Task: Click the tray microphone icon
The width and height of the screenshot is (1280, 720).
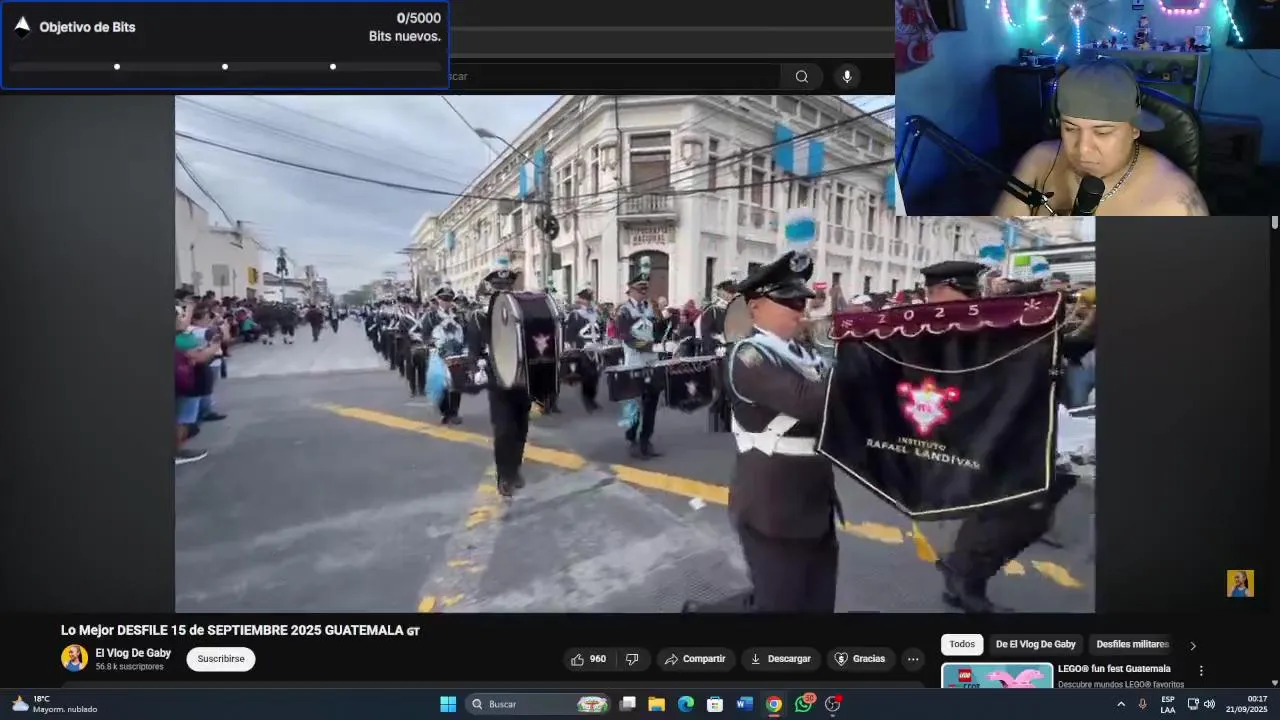Action: (x=1143, y=704)
